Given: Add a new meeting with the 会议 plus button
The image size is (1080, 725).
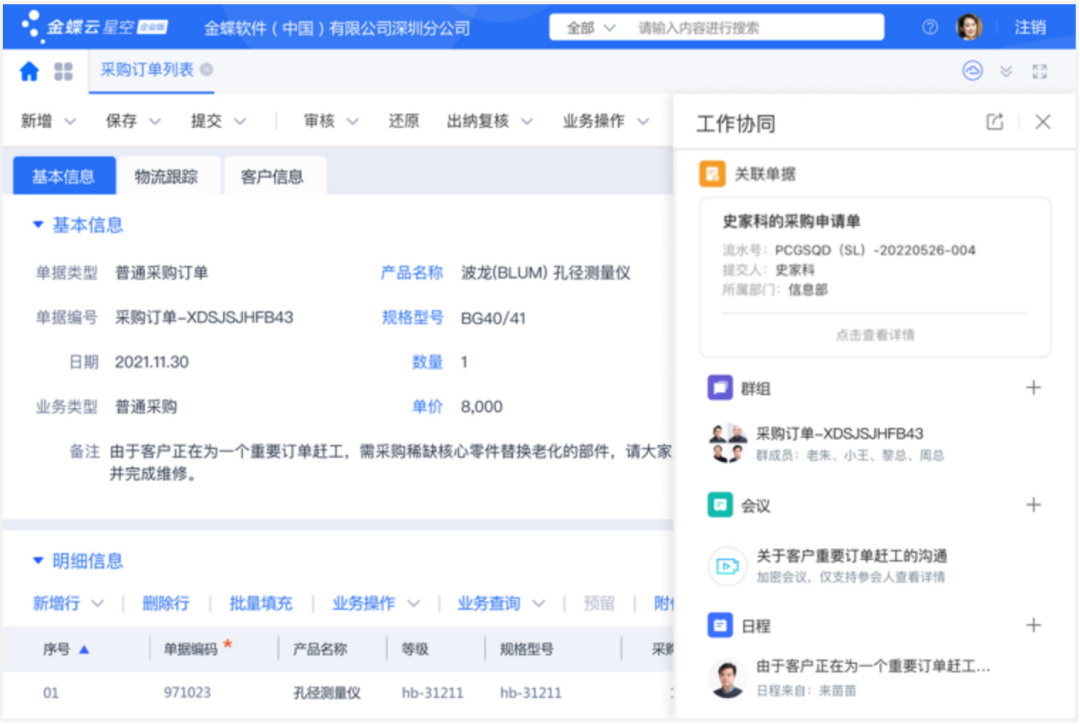Looking at the screenshot, I should click(1034, 505).
